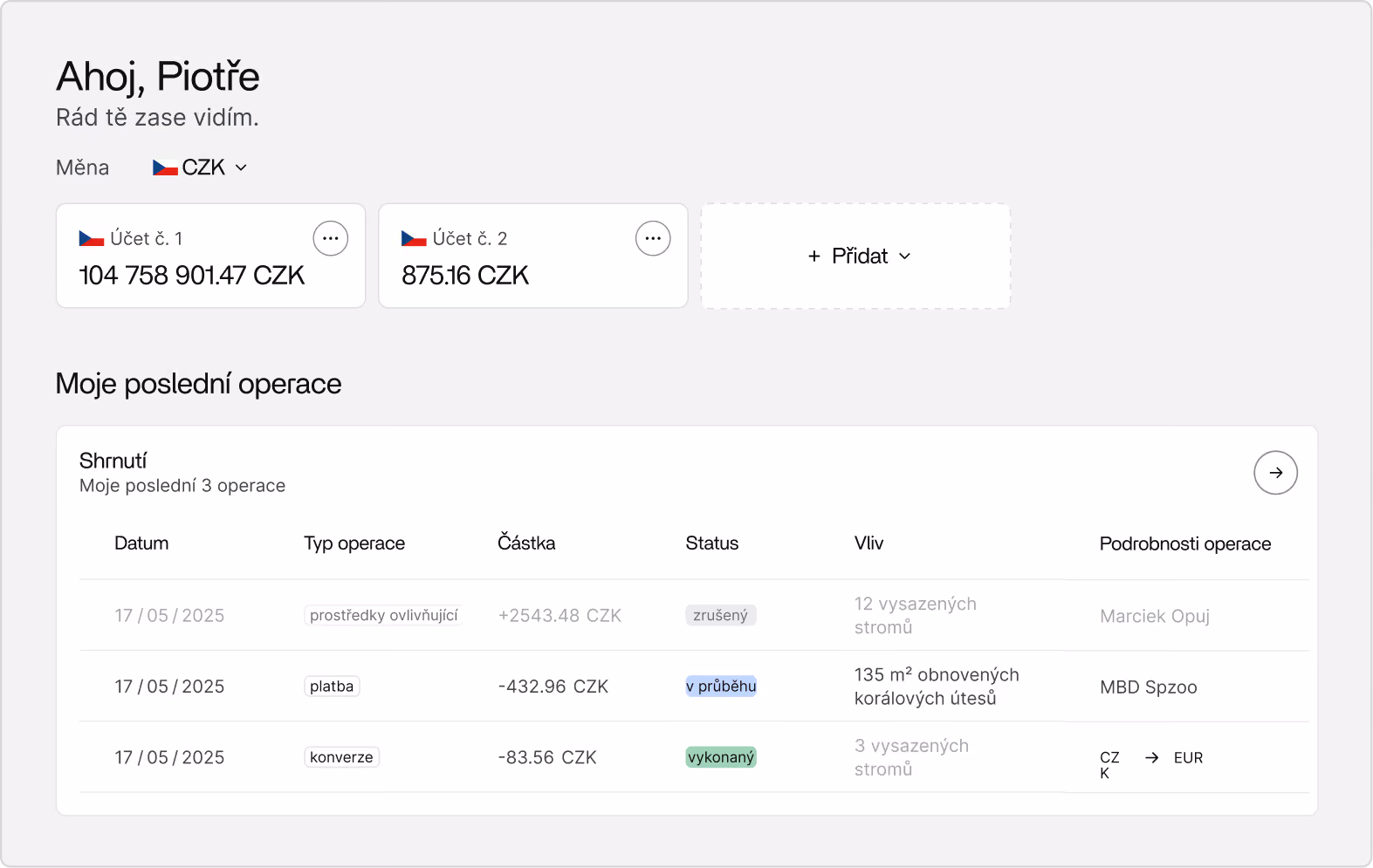Click the EUR label in the conversion row
1373x868 pixels.
click(x=1188, y=758)
